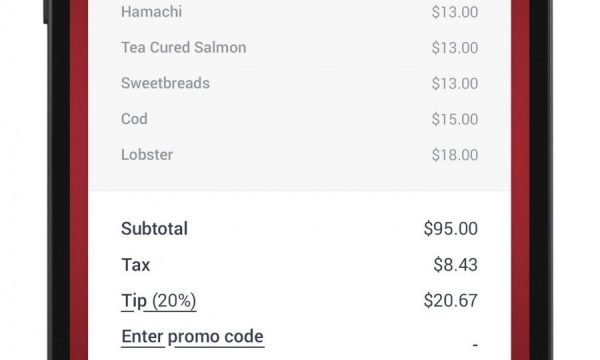Click the $8.43 tax amount

point(455,265)
